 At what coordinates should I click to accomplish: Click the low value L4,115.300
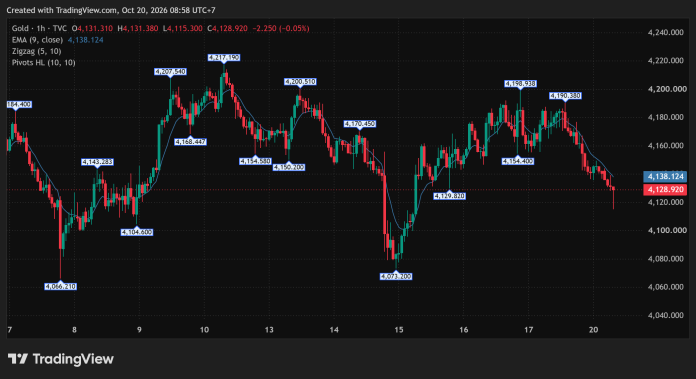(x=182, y=28)
